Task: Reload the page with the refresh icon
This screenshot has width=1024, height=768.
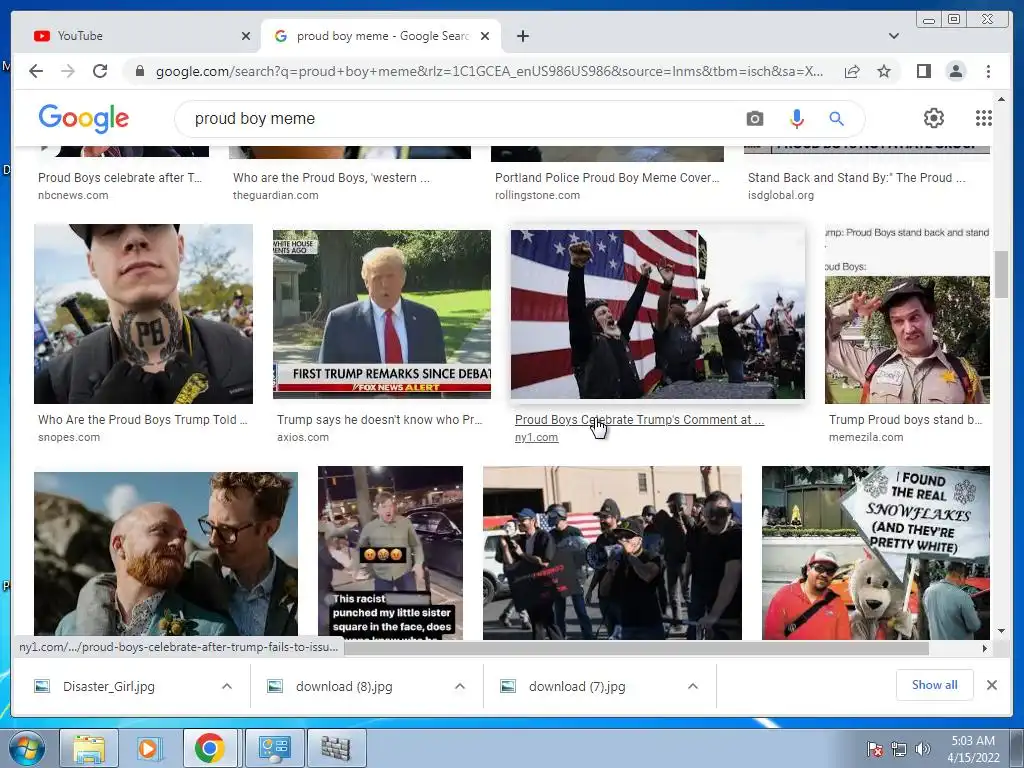Action: point(100,71)
